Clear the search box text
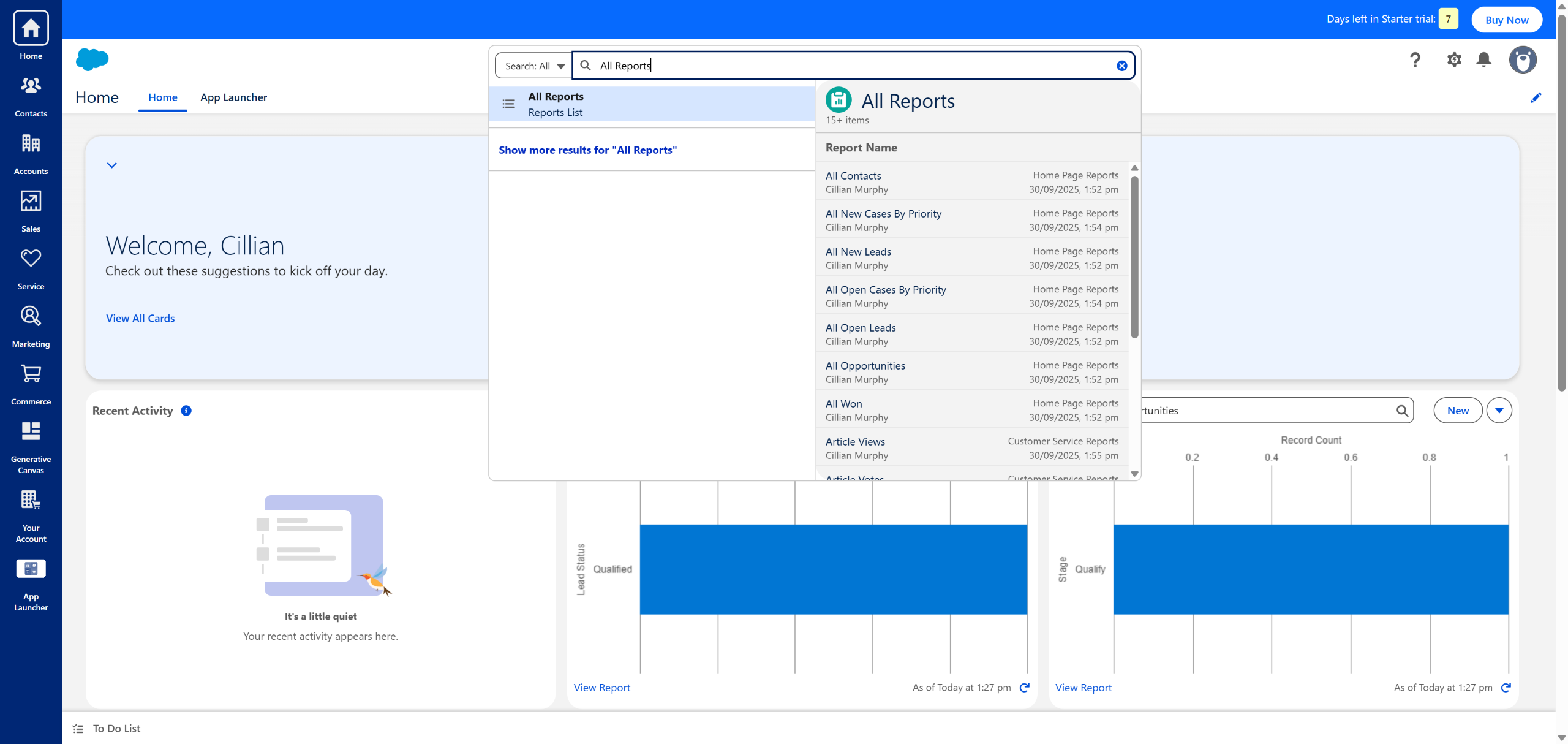This screenshot has width=1568, height=744. [x=1121, y=66]
